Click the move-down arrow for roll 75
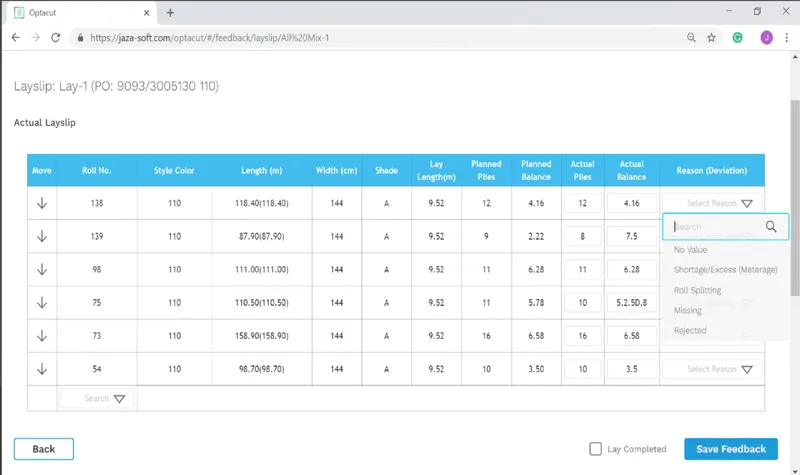 pos(42,303)
